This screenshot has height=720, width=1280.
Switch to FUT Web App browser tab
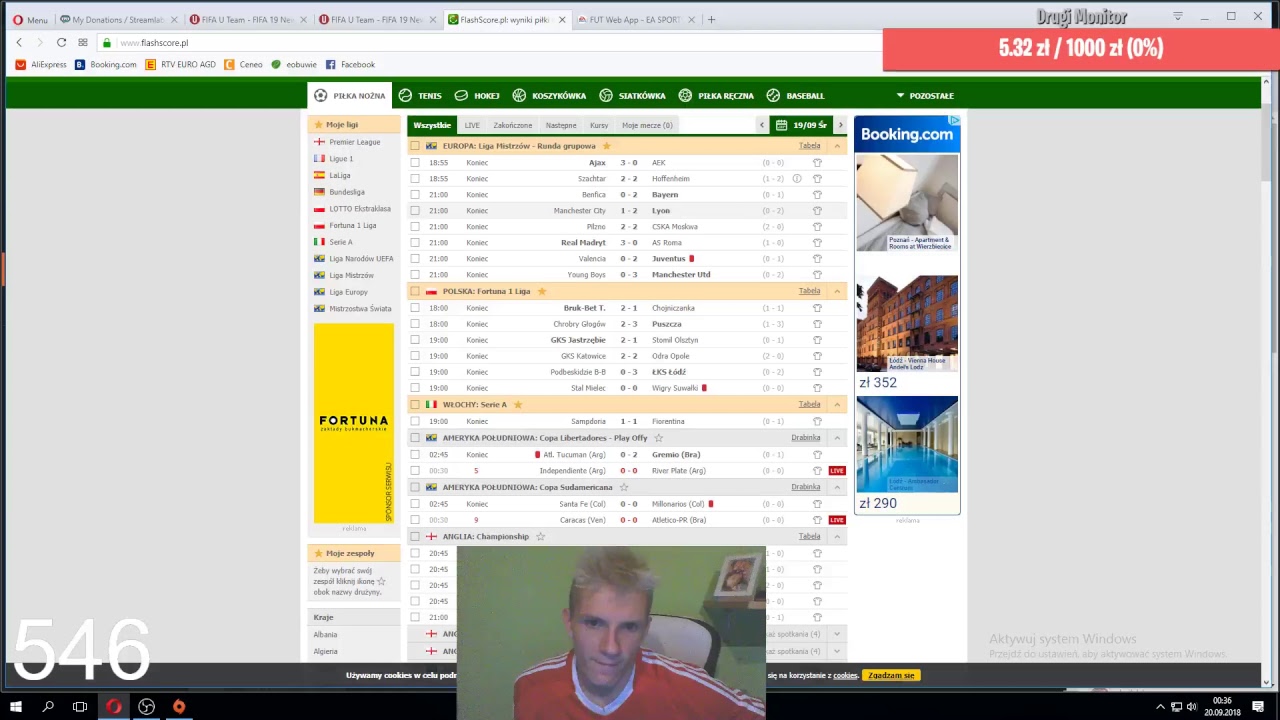tap(636, 20)
